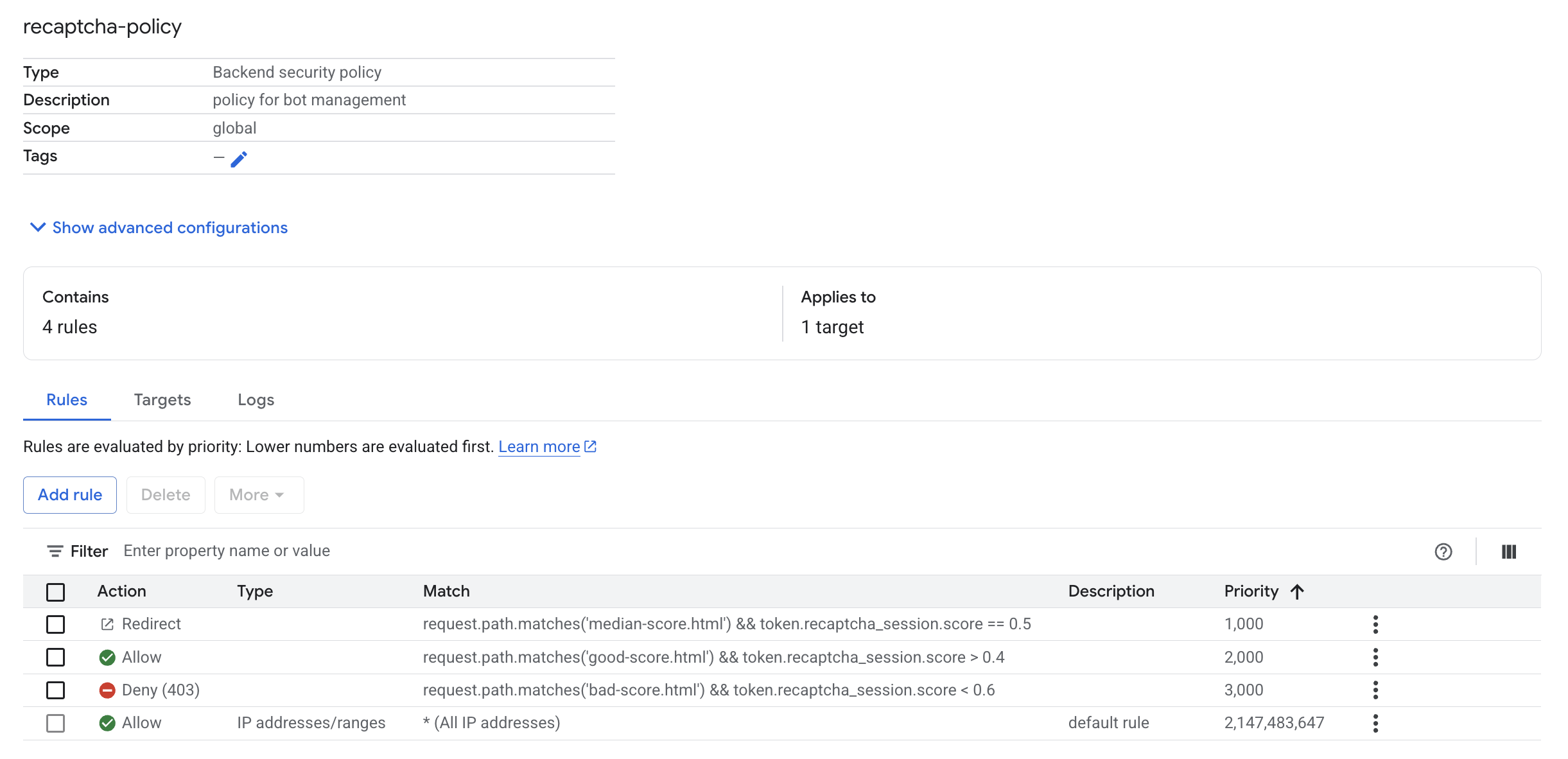
Task: Switch to the Logs tab
Action: click(x=256, y=399)
